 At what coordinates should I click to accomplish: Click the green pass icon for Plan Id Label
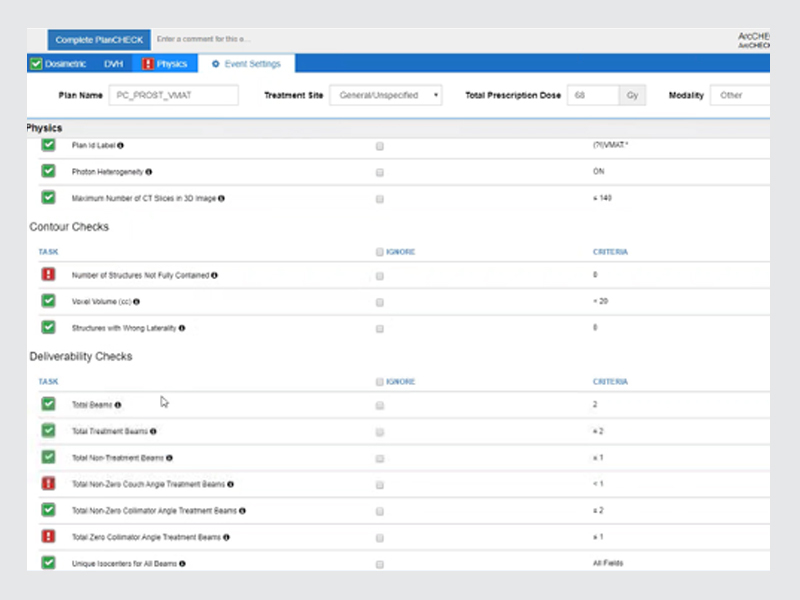[x=48, y=145]
